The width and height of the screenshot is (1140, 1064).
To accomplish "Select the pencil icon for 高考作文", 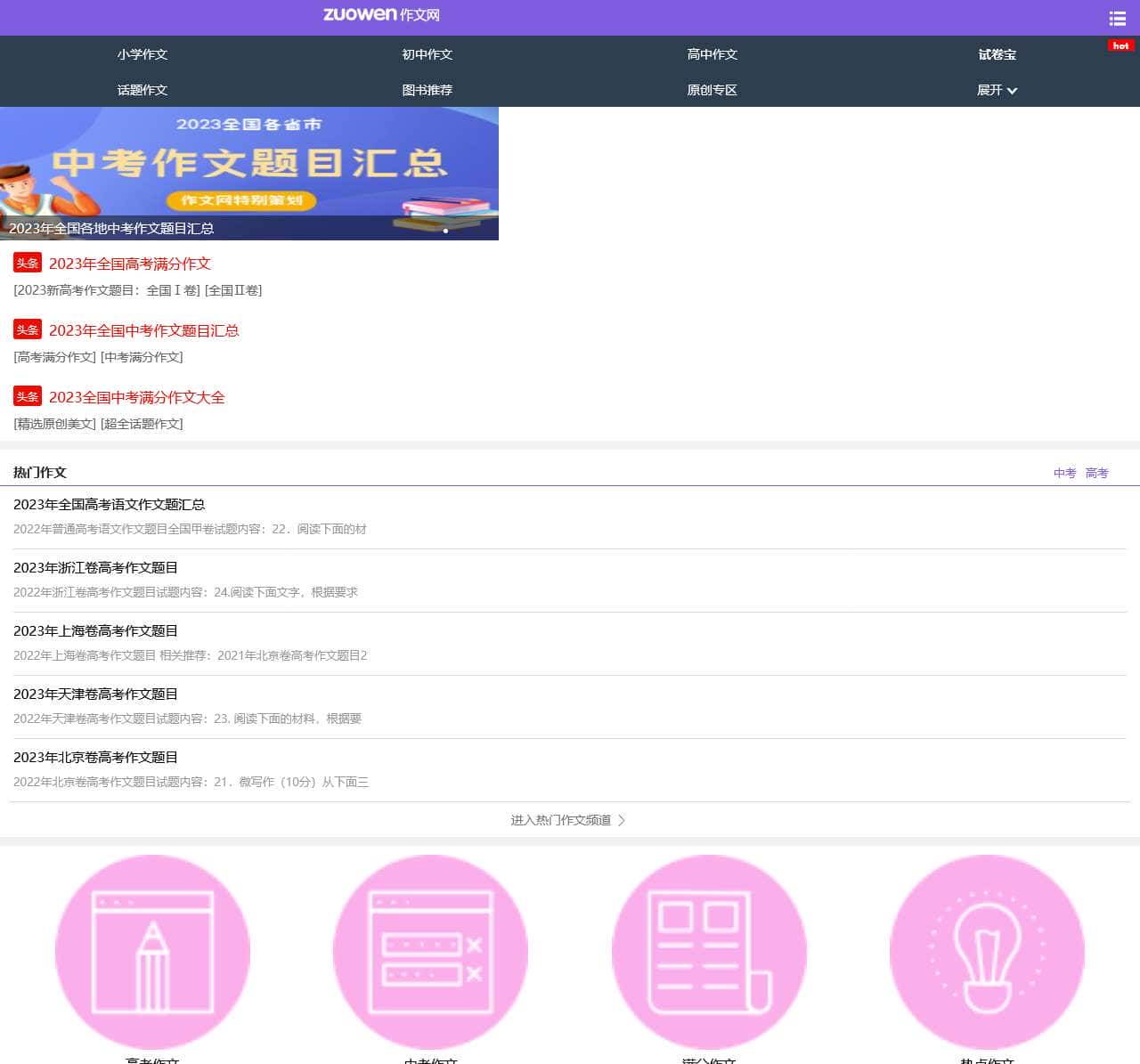I will click(x=152, y=952).
